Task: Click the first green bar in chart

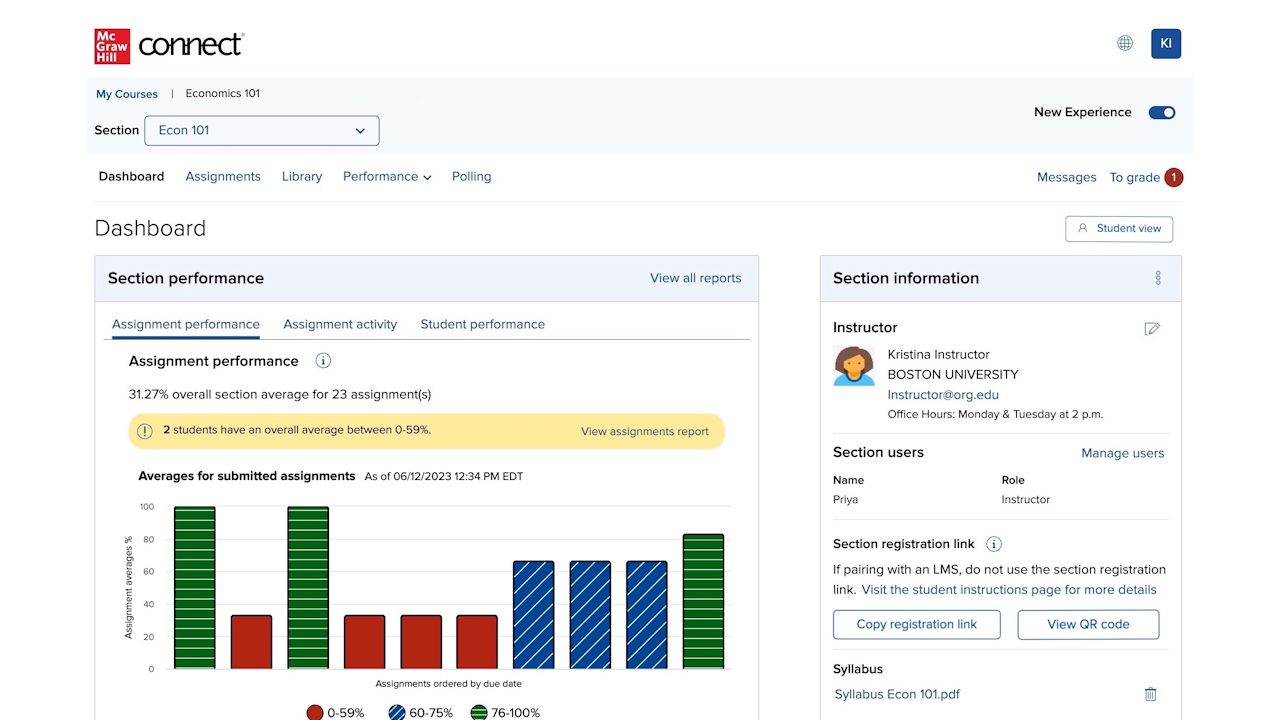Action: pos(195,588)
